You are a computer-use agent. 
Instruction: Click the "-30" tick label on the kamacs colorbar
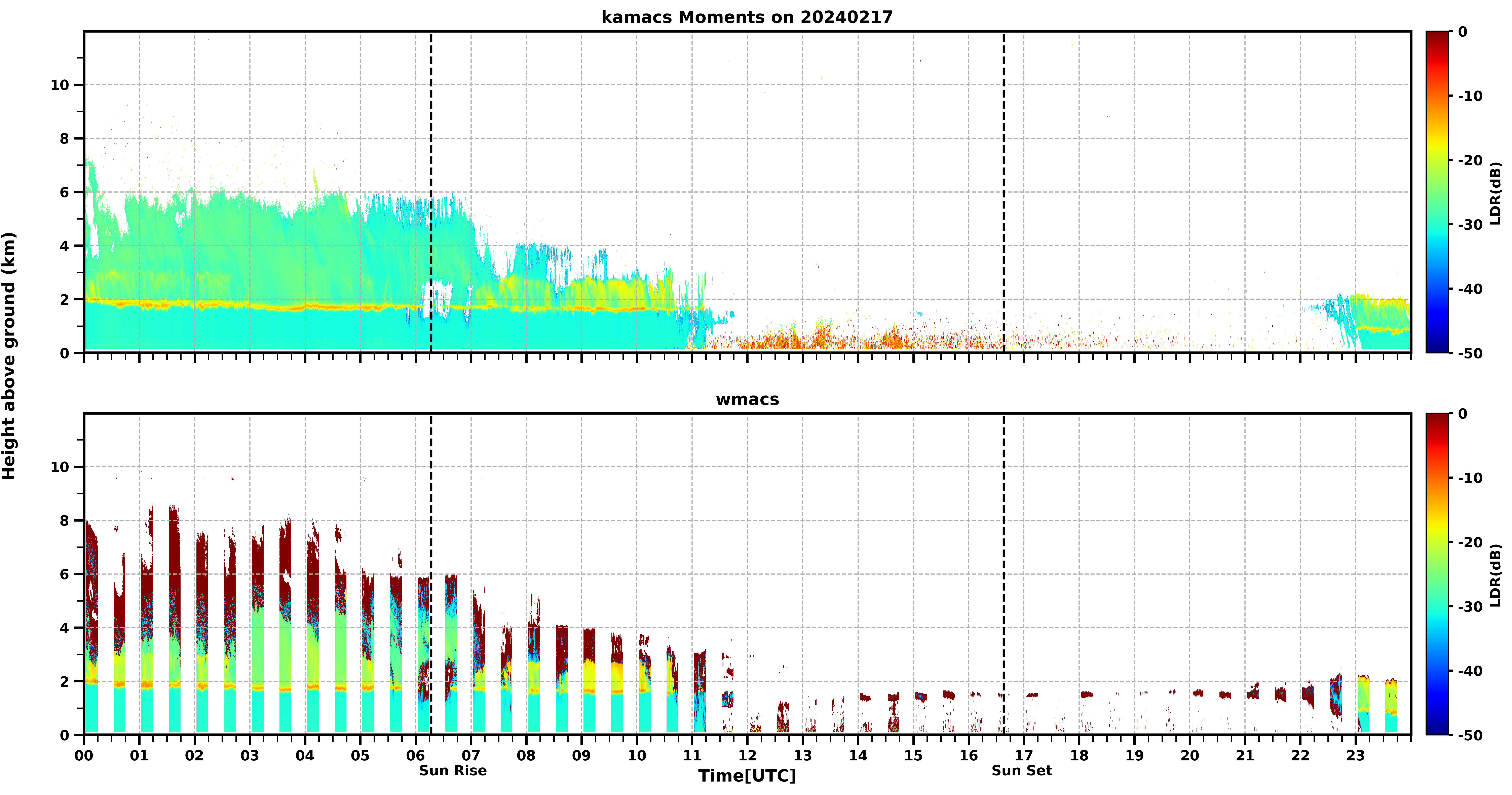point(1470,225)
